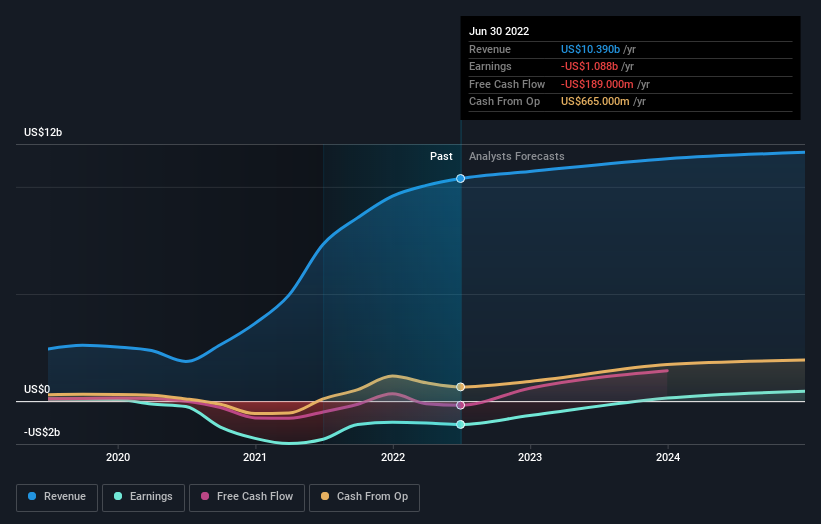Toggle the Revenue series legend button
Screen dimensions: 821x524
(57, 497)
